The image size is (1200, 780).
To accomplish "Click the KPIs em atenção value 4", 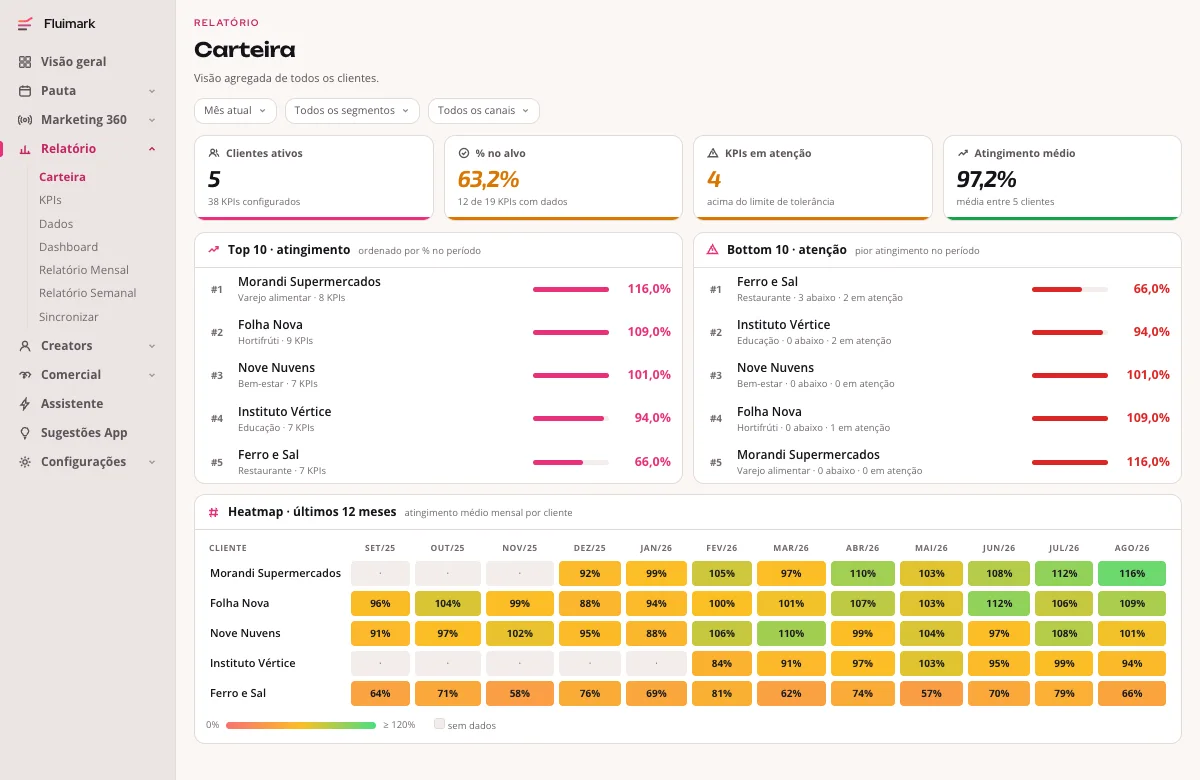I will [714, 180].
